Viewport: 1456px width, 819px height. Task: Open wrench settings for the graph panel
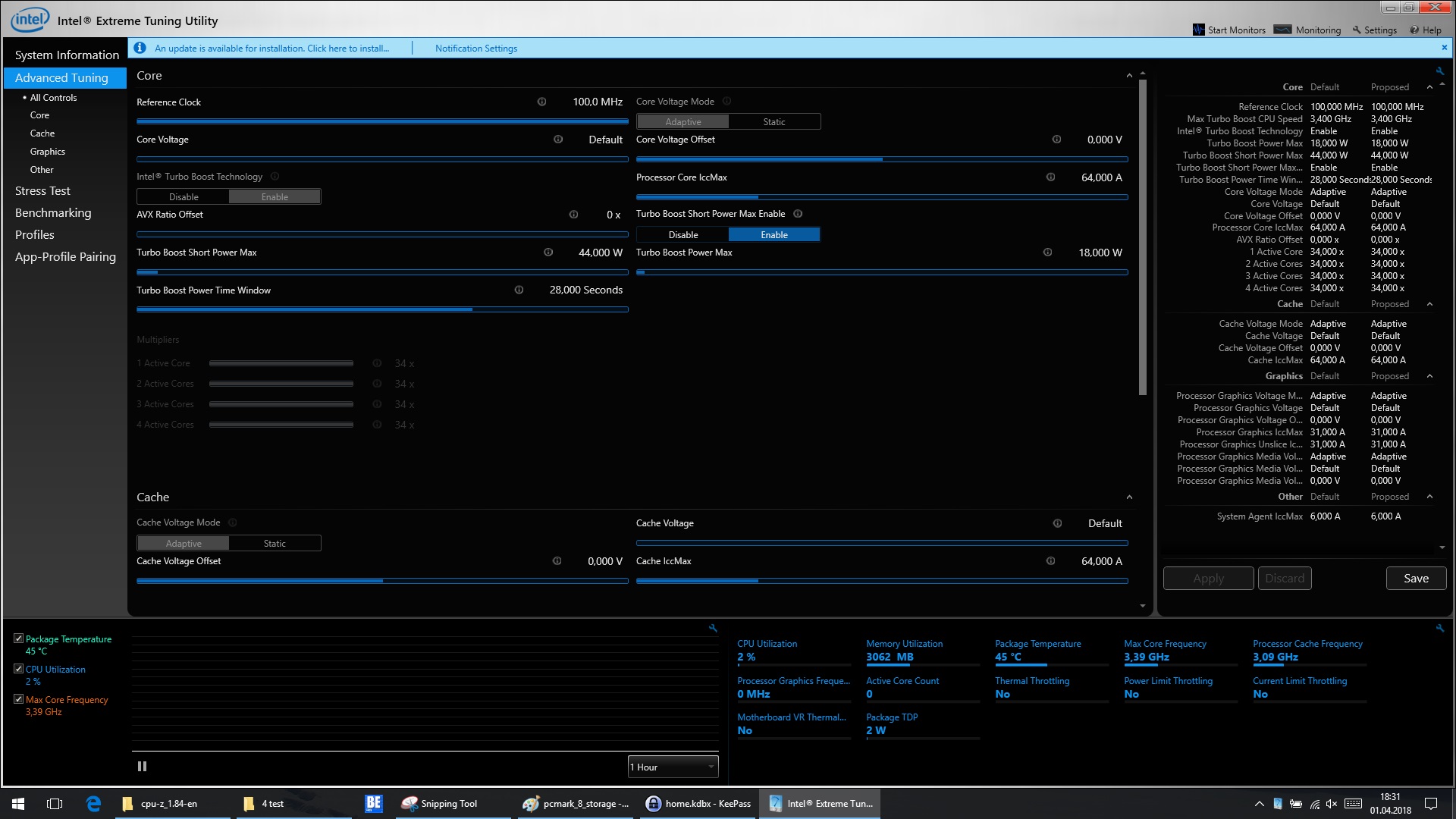[713, 628]
